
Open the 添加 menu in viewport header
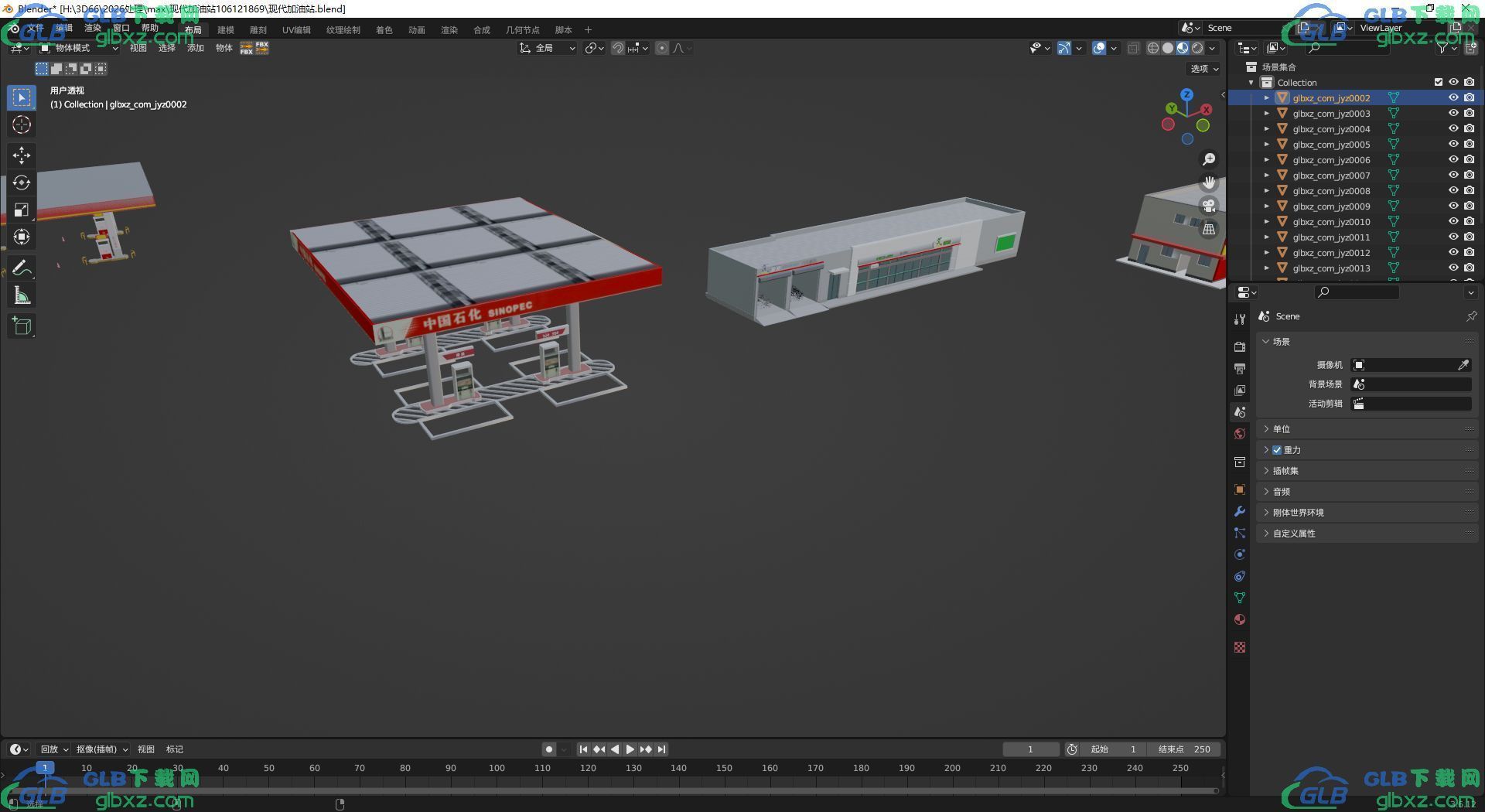point(196,48)
